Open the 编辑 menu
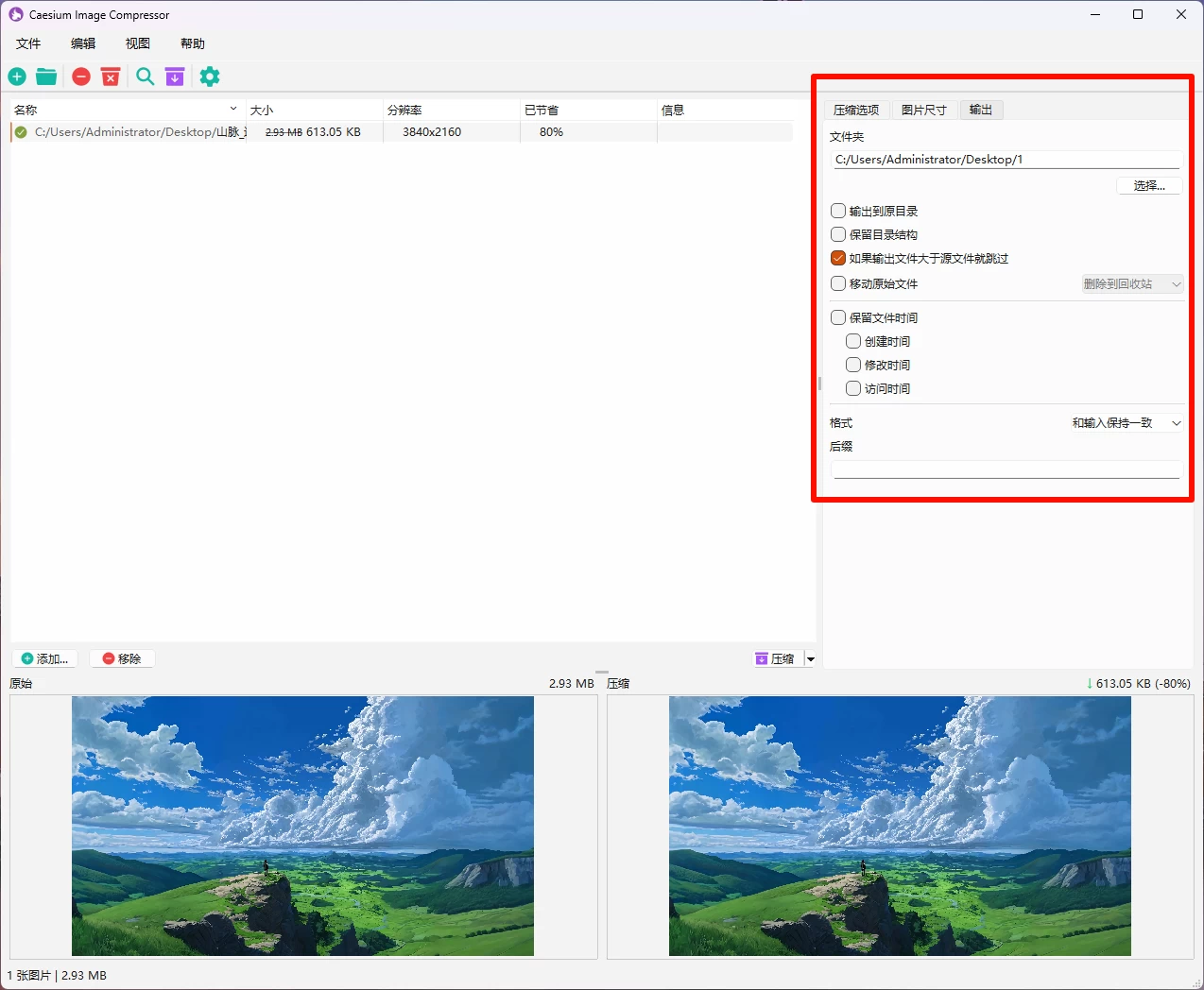 (82, 43)
